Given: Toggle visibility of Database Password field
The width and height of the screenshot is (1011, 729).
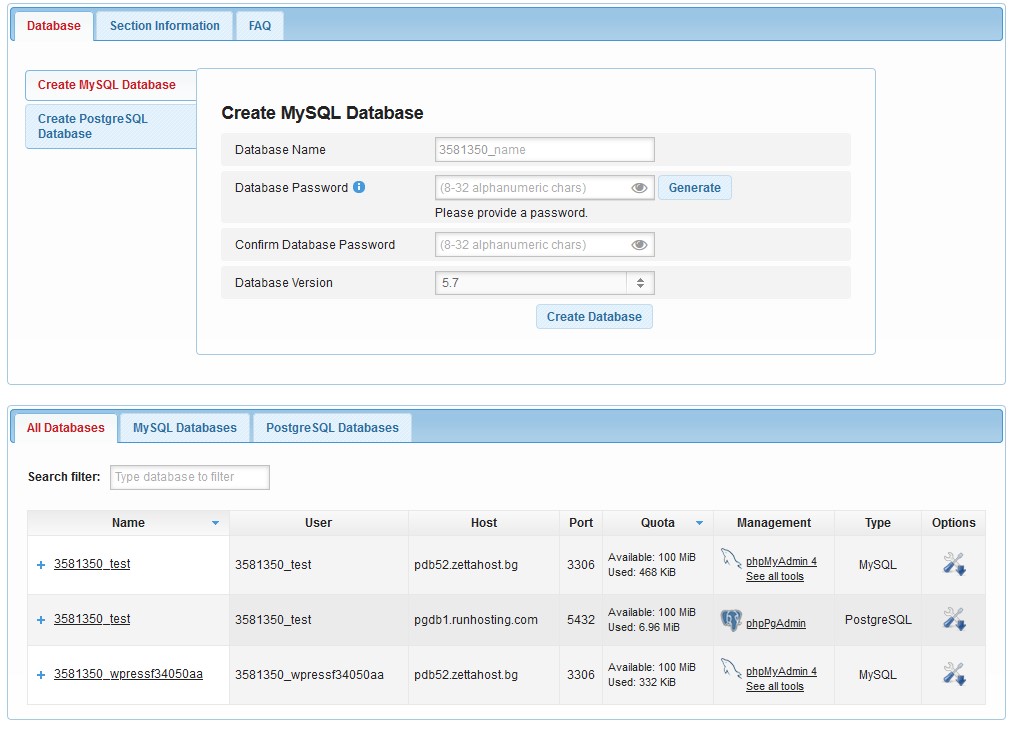Looking at the screenshot, I should pos(639,188).
